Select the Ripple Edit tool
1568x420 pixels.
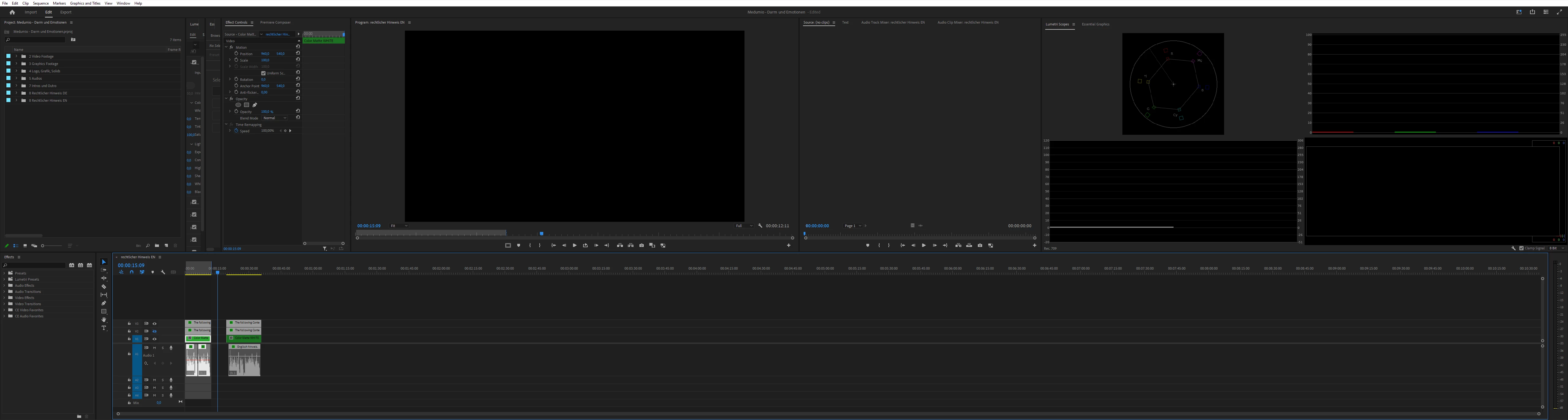[x=104, y=278]
